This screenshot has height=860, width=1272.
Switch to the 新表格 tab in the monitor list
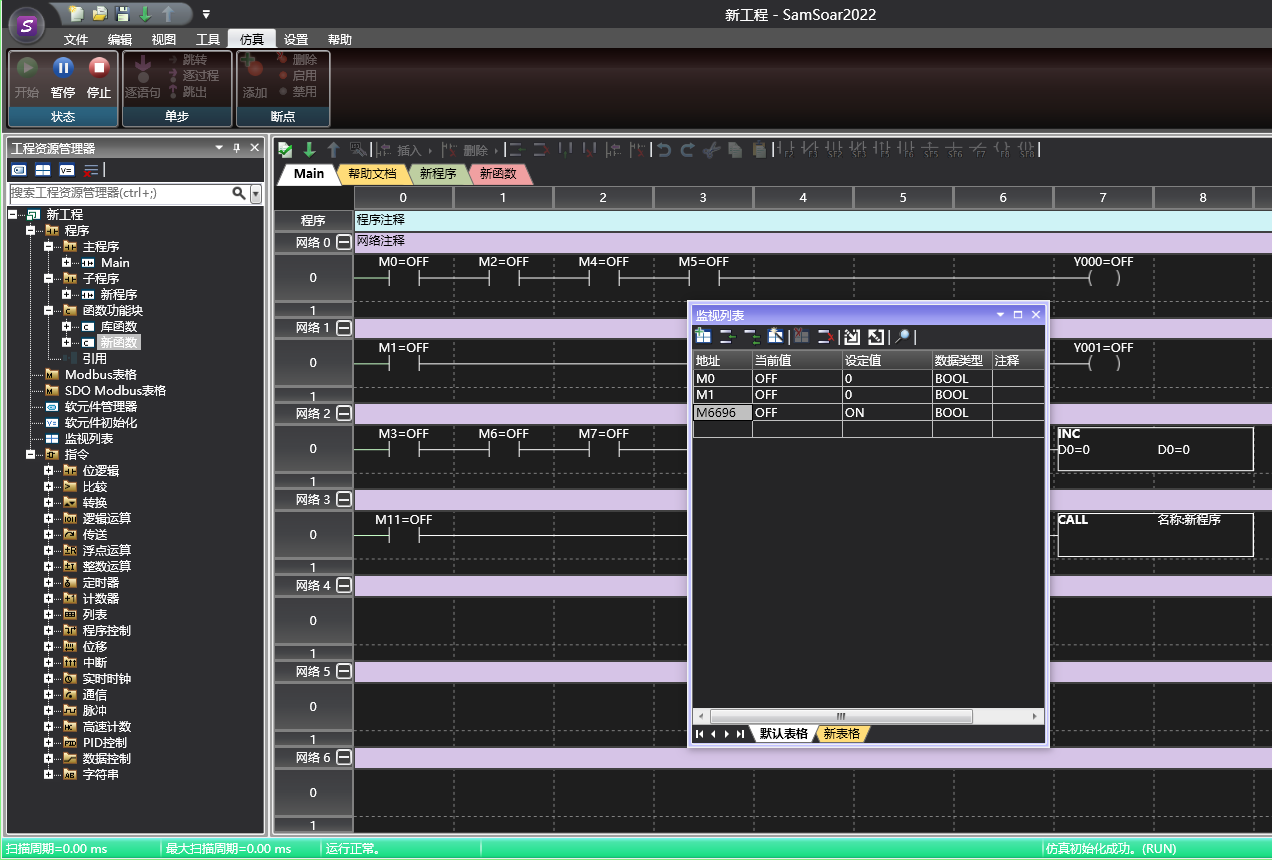[x=841, y=733]
